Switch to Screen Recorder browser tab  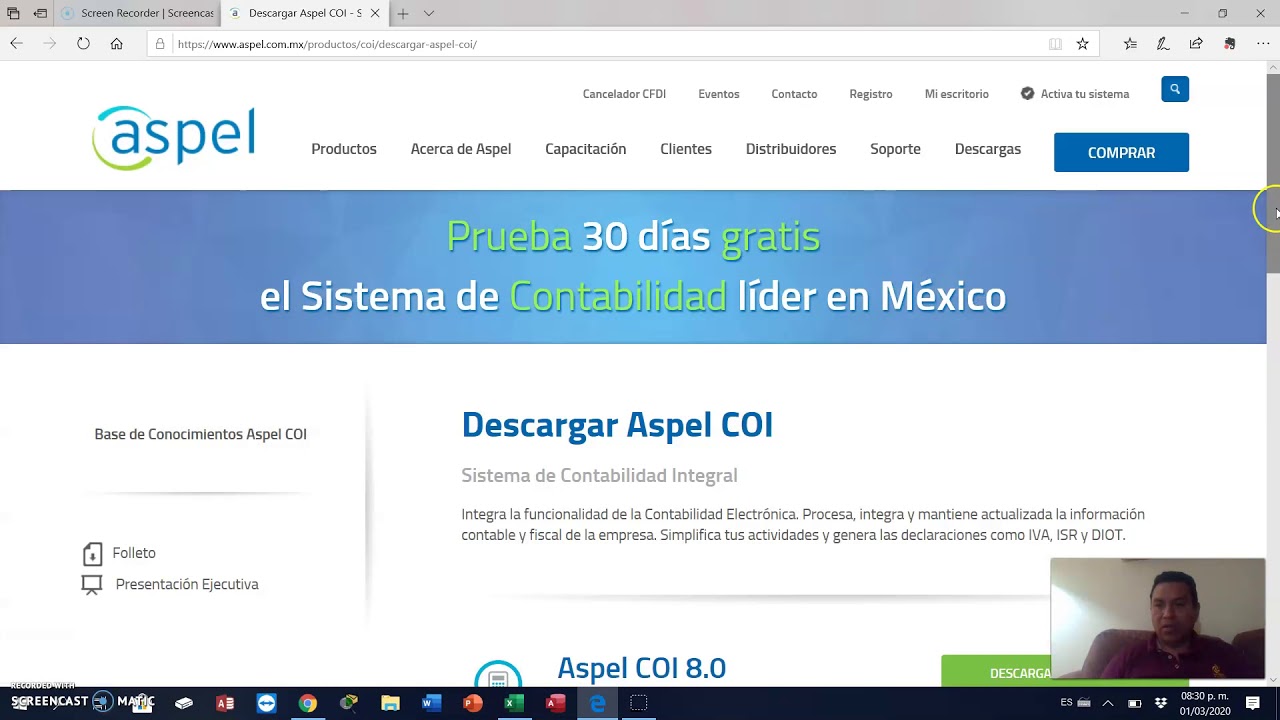(x=138, y=13)
